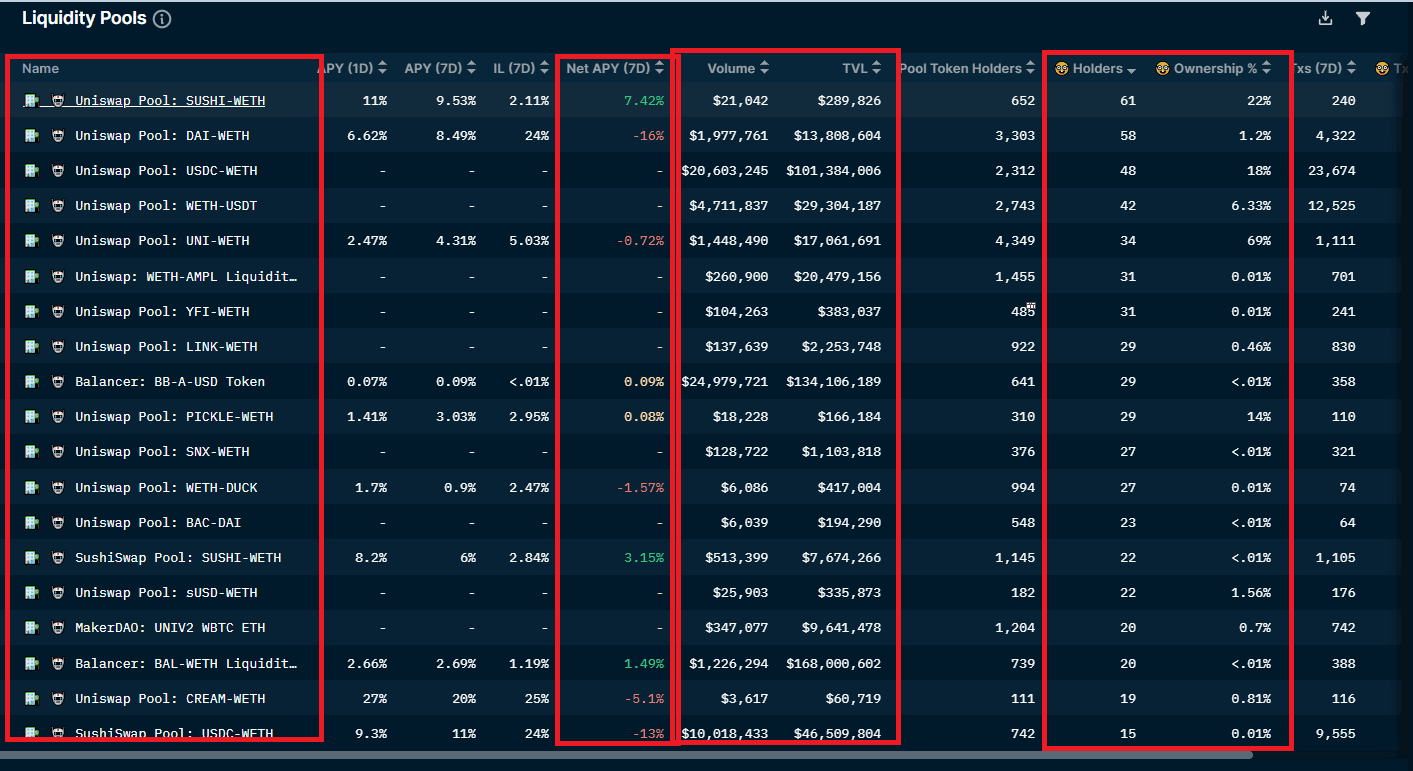Click robot icon beside Uniswap Pool: PICKLE-WETH
This screenshot has width=1413, height=771.
click(x=57, y=417)
